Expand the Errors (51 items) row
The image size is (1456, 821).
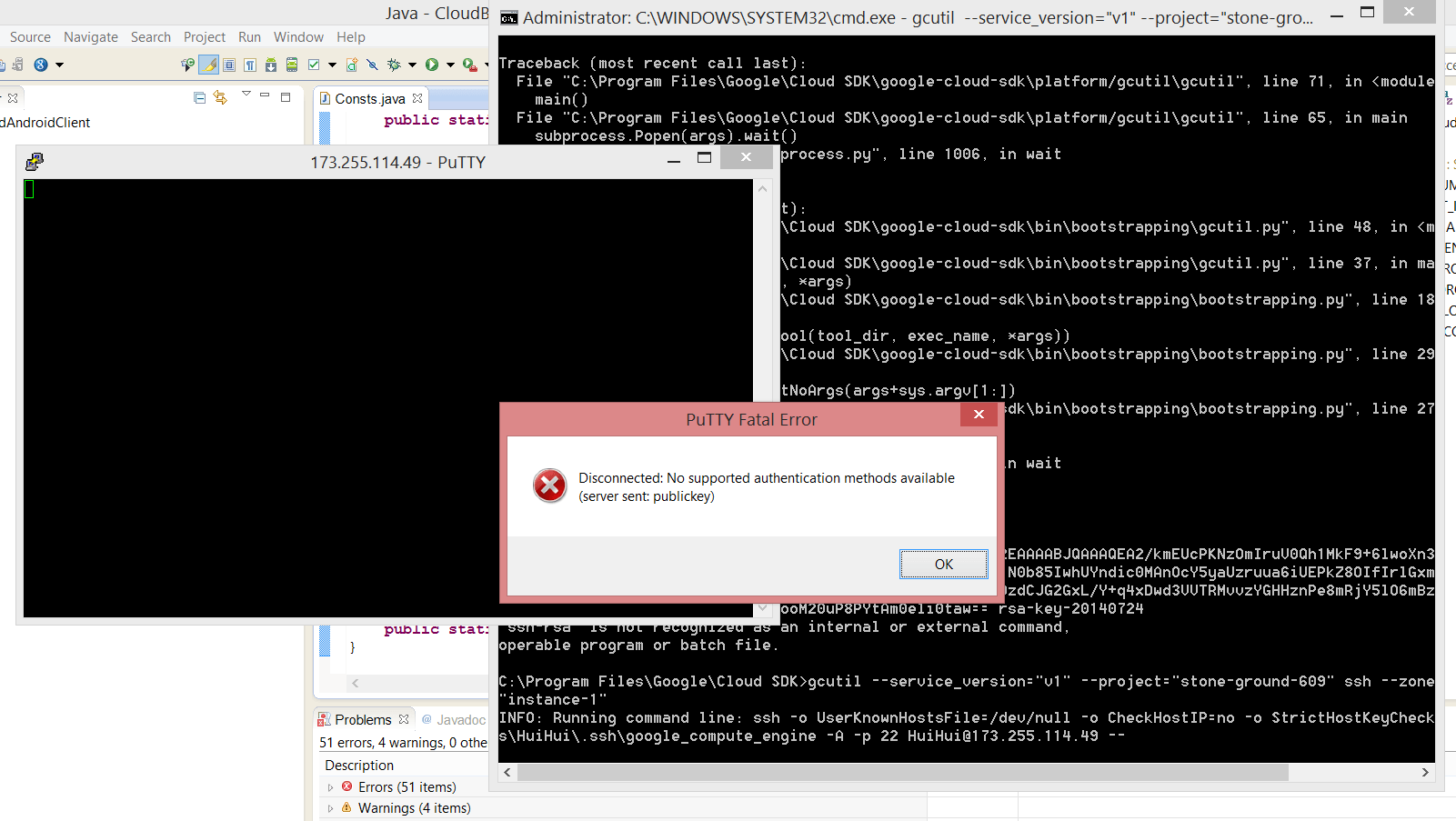[331, 787]
